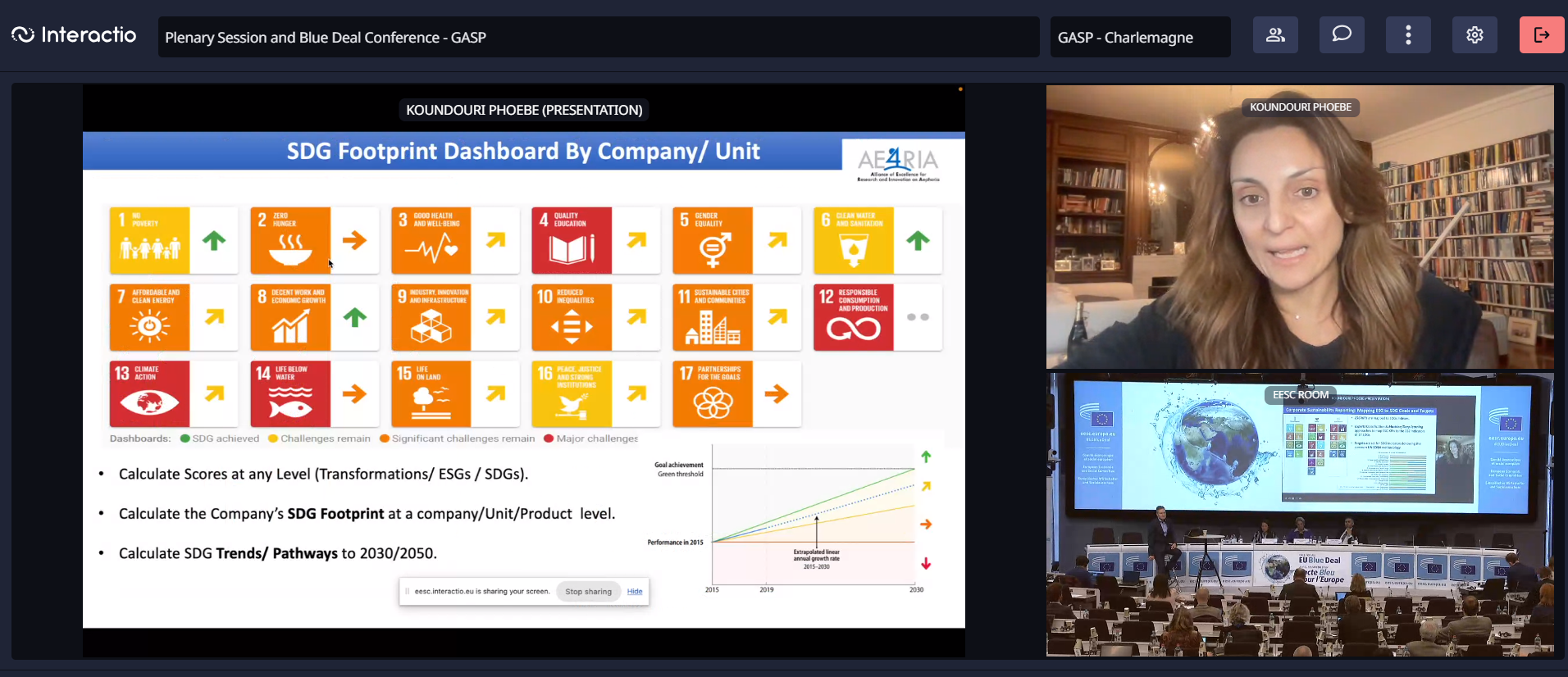Select the Koundouri Phoebe speaker video

coord(1300,238)
